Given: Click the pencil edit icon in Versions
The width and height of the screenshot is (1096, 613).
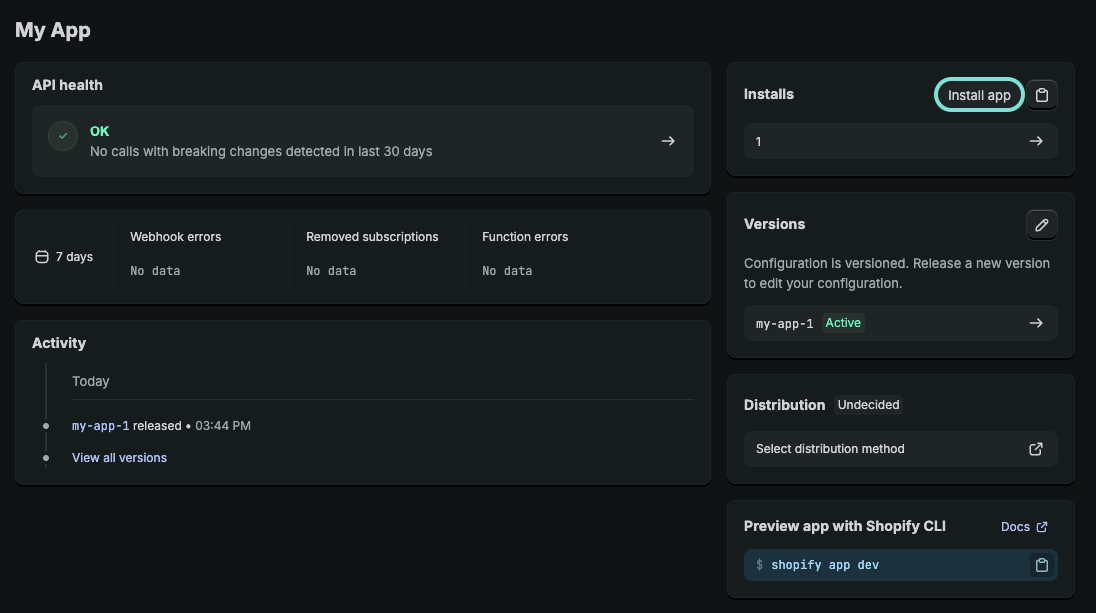Looking at the screenshot, I should [x=1042, y=225].
